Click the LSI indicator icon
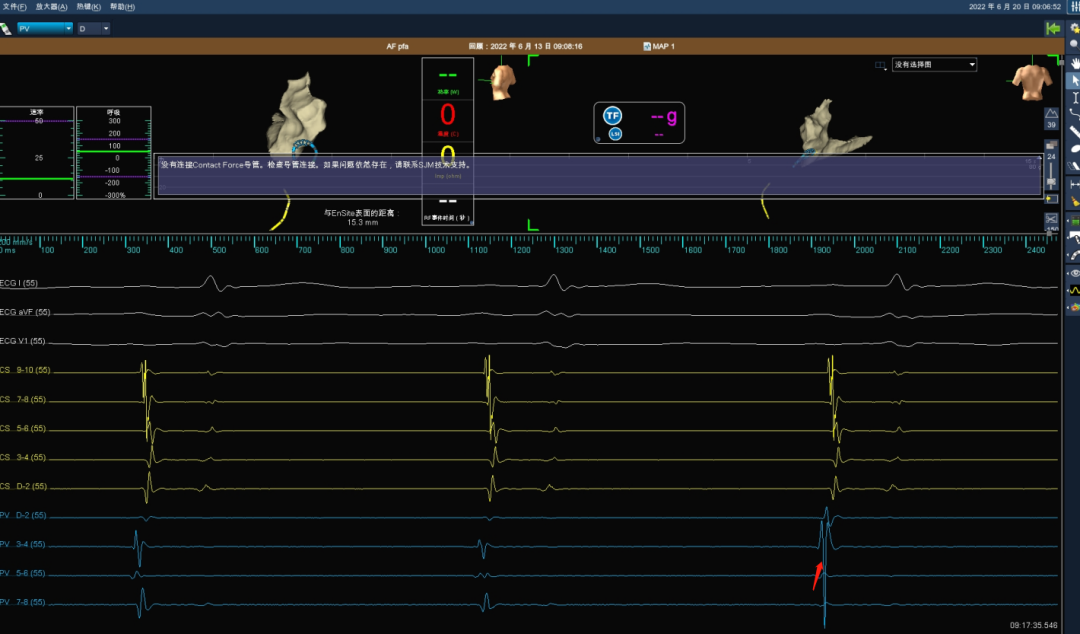 [x=615, y=134]
